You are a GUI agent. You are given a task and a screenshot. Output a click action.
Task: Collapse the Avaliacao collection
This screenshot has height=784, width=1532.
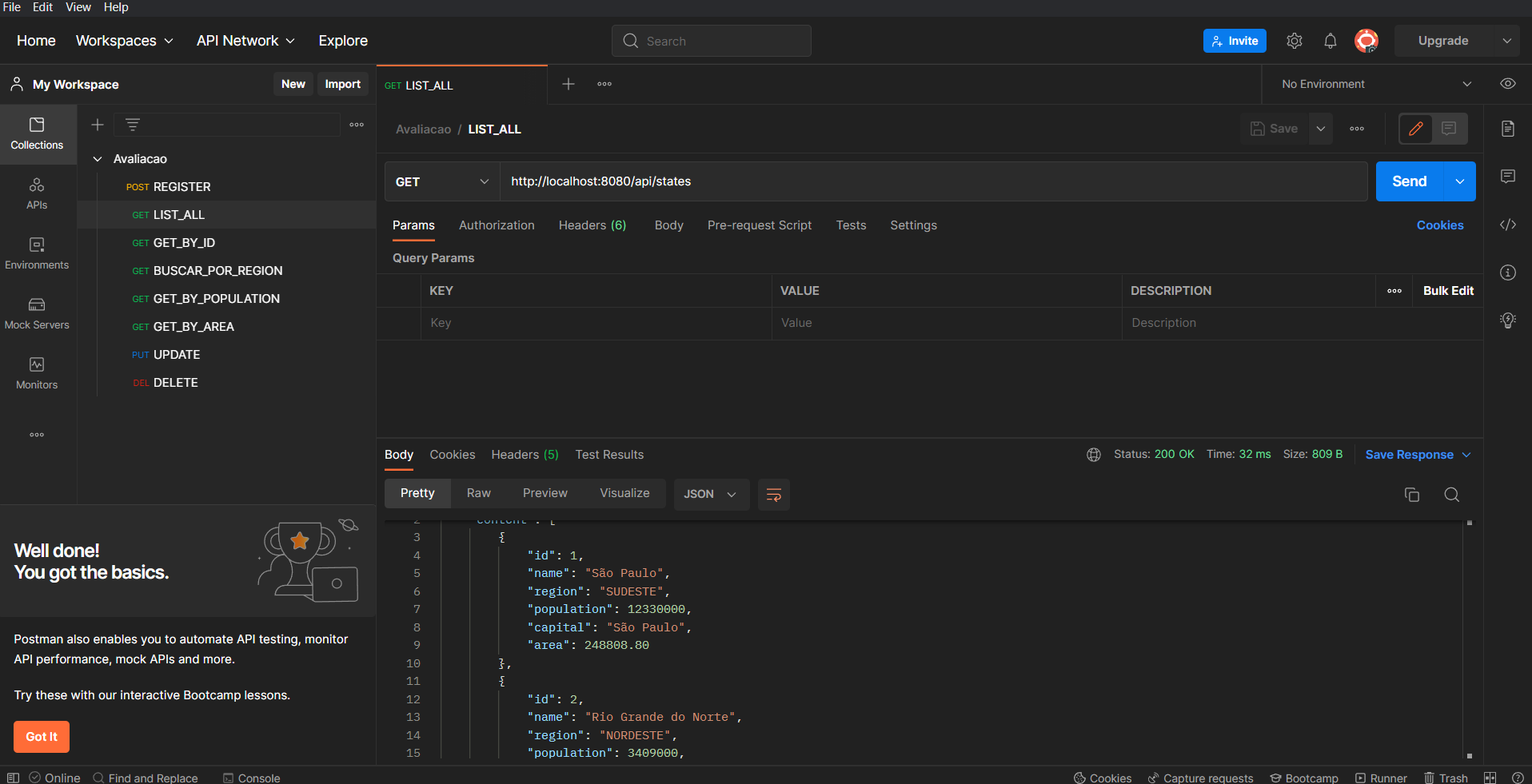(97, 158)
